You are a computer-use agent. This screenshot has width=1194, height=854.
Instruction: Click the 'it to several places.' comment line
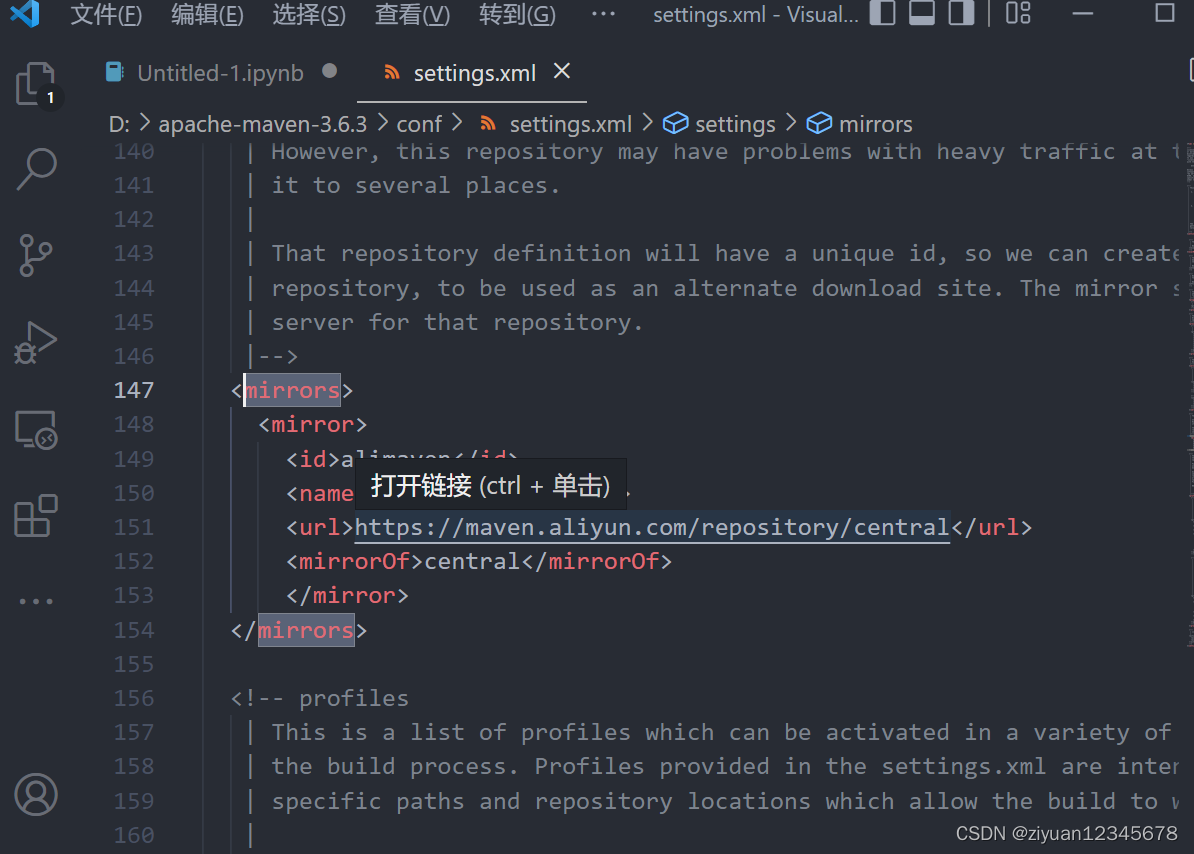tap(416, 186)
